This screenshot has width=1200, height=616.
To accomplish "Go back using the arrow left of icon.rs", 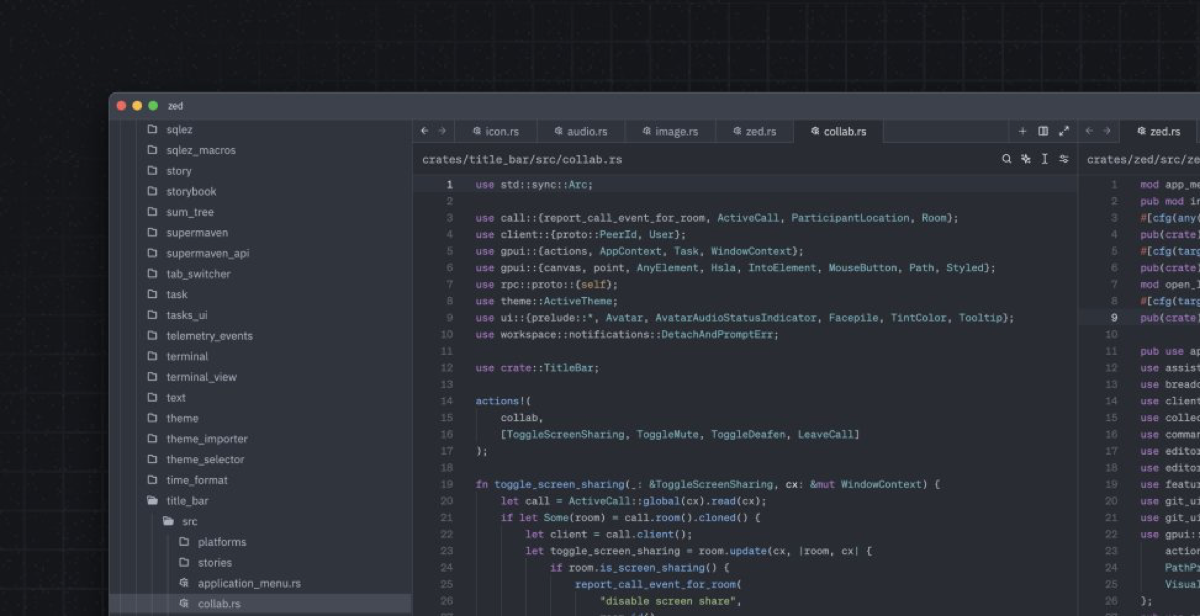I will tap(424, 131).
